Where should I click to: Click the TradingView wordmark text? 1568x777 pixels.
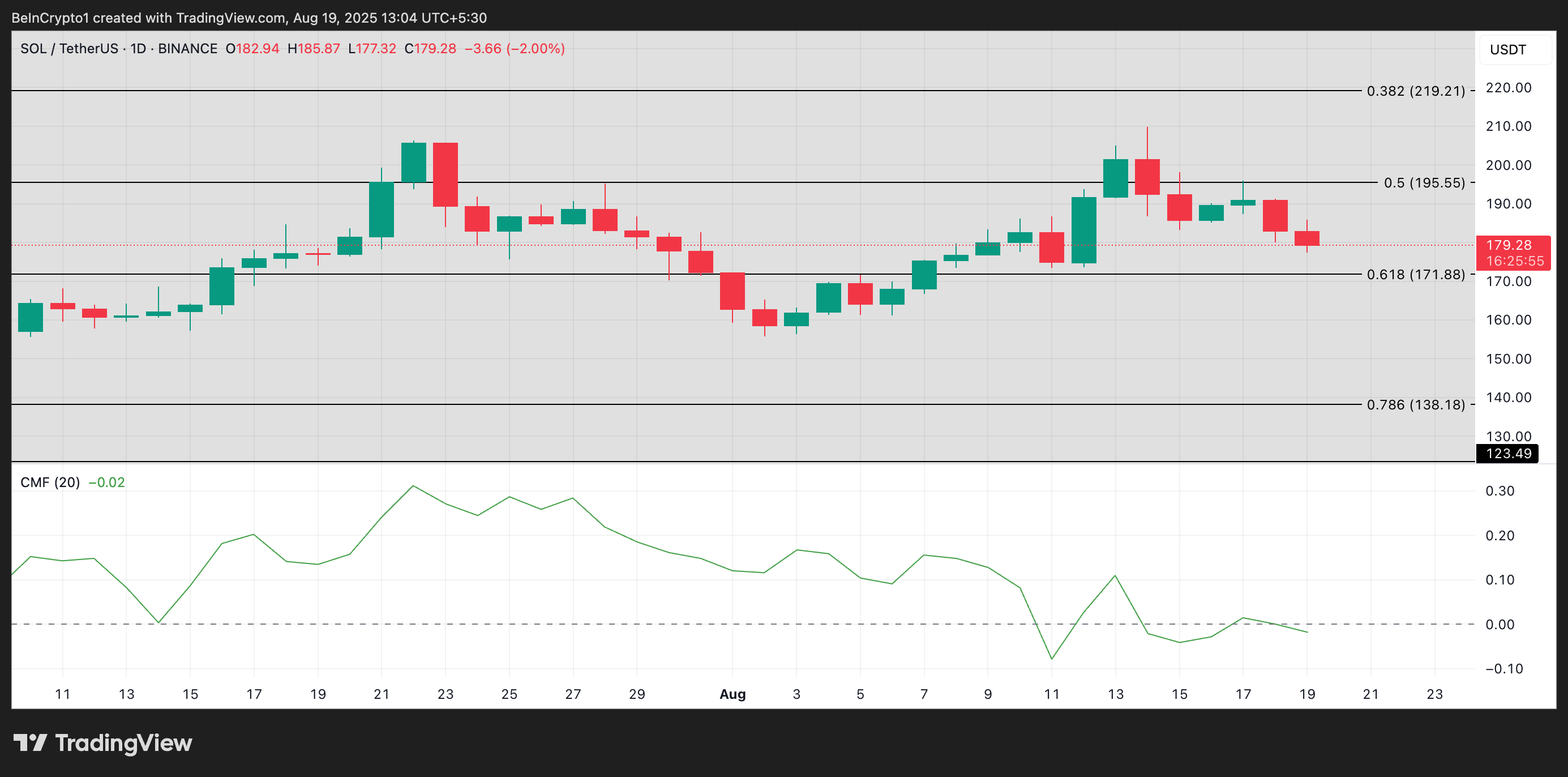tap(123, 743)
